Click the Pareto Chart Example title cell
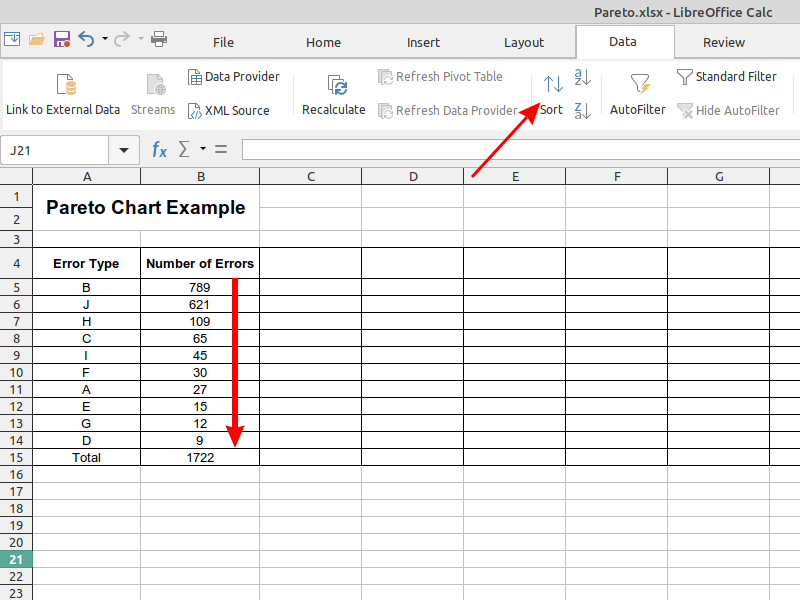Viewport: 800px width, 600px height. pos(146,208)
